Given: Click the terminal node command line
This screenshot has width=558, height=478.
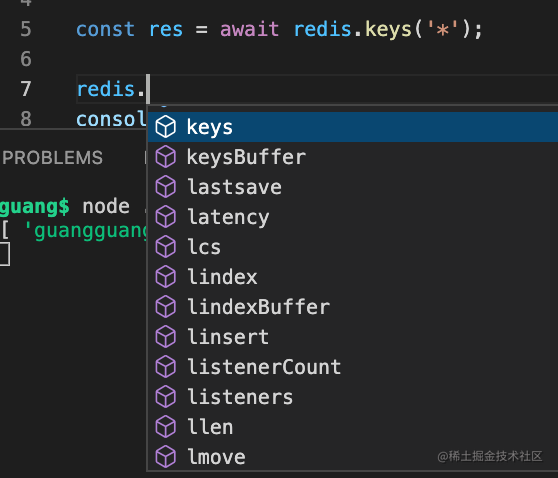Looking at the screenshot, I should point(74,206).
